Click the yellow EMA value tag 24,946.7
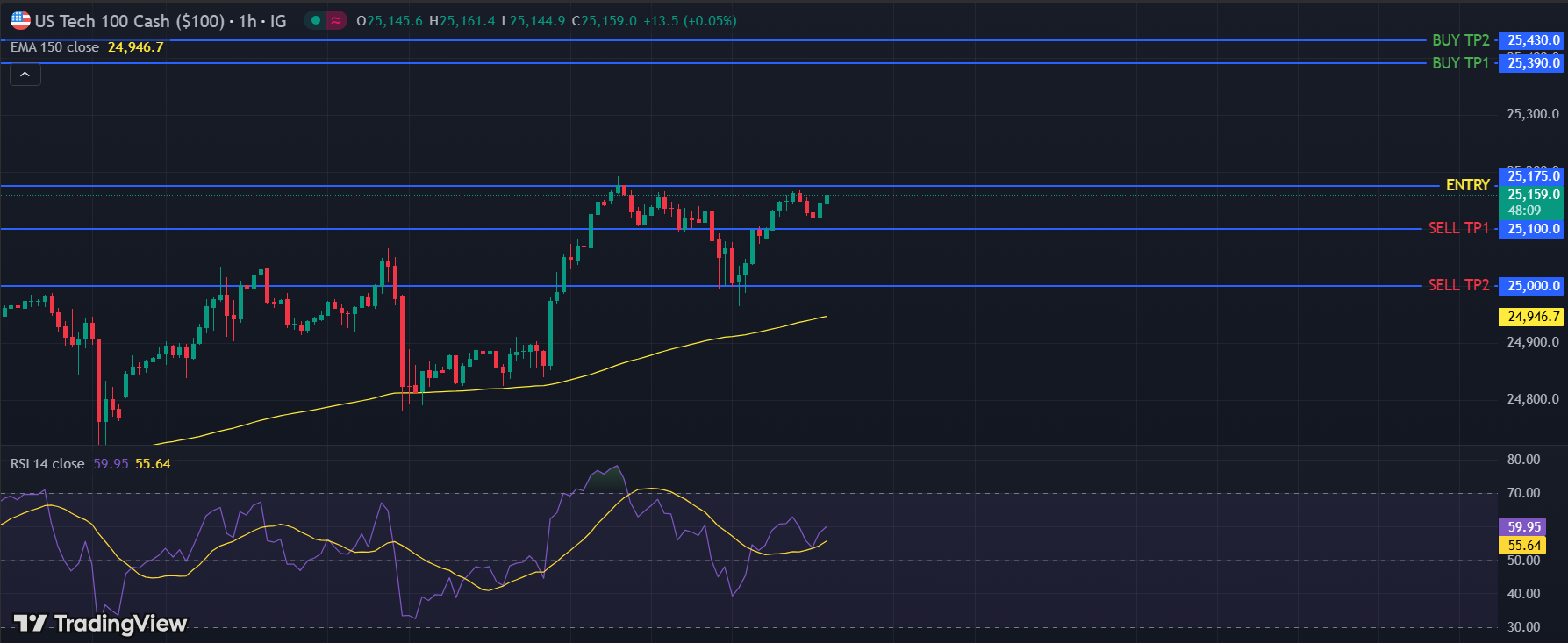This screenshot has height=643, width=1568. pos(1533,317)
